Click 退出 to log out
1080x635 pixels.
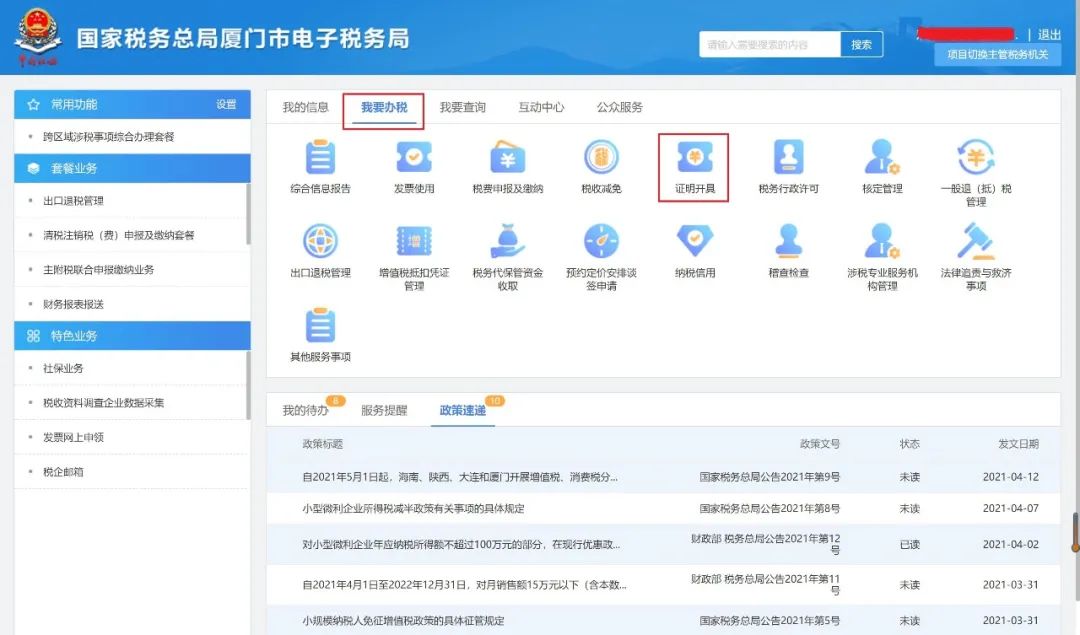(x=1049, y=34)
